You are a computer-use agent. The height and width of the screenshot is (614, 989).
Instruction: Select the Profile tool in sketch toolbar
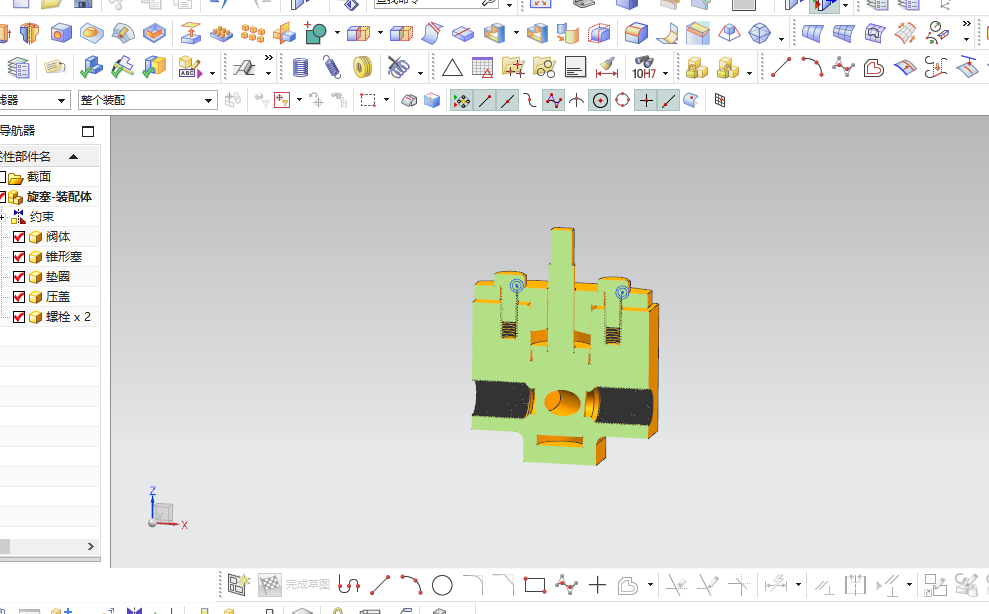(349, 586)
